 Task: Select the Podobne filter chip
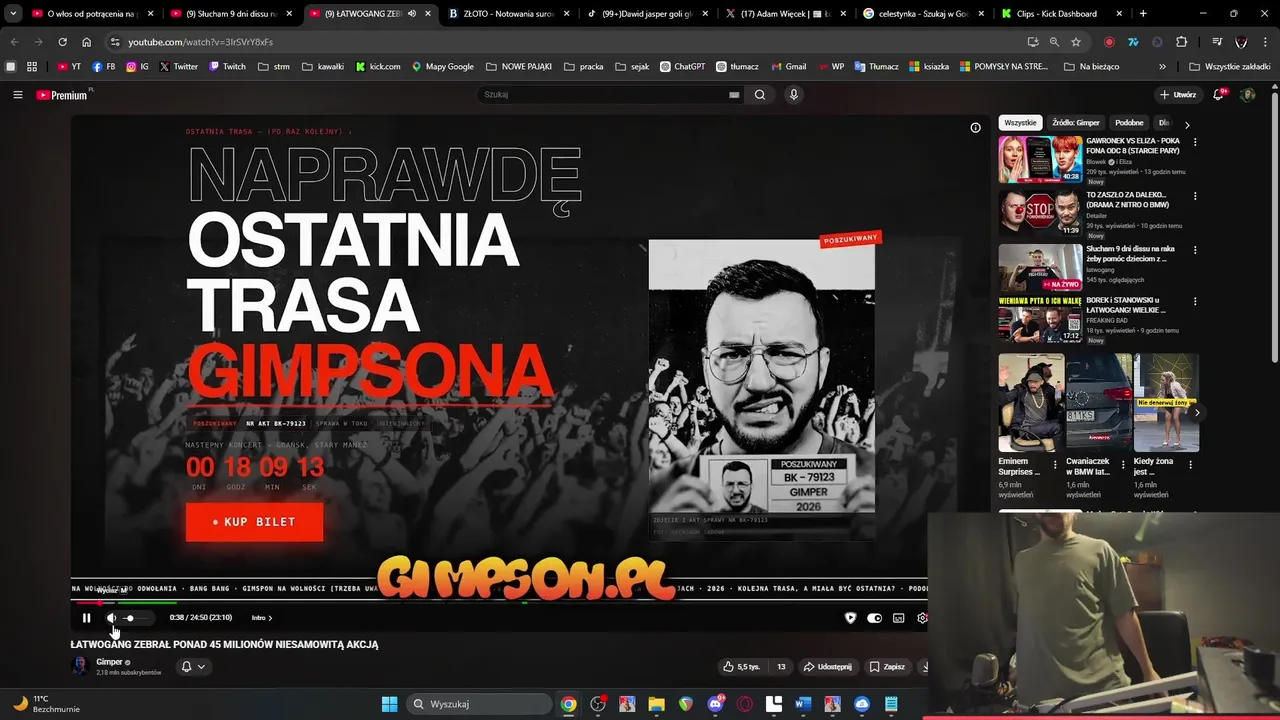(x=1129, y=123)
